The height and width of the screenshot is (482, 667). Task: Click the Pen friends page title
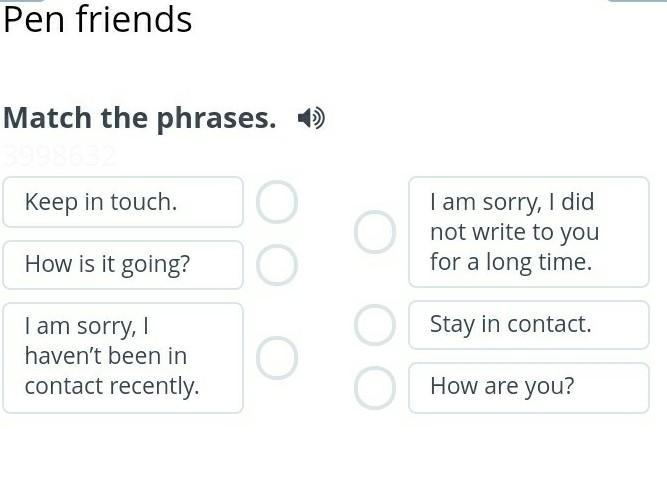tap(97, 20)
